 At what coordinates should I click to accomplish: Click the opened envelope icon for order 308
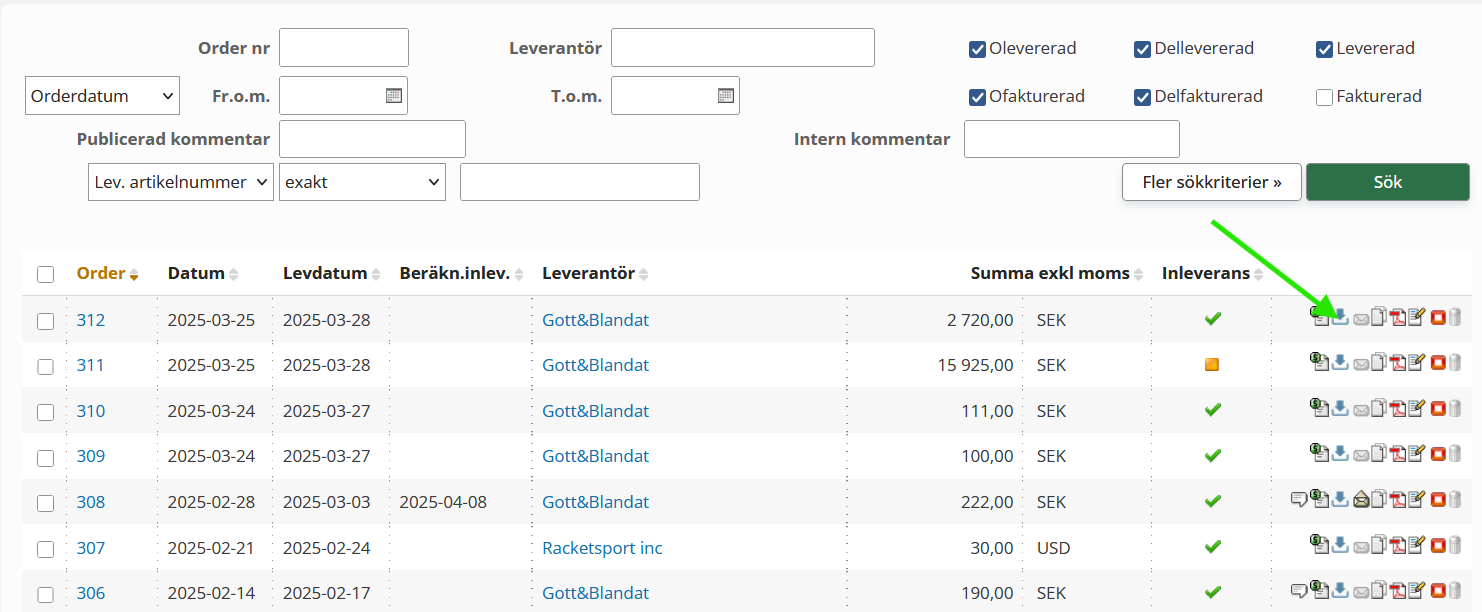click(x=1360, y=500)
